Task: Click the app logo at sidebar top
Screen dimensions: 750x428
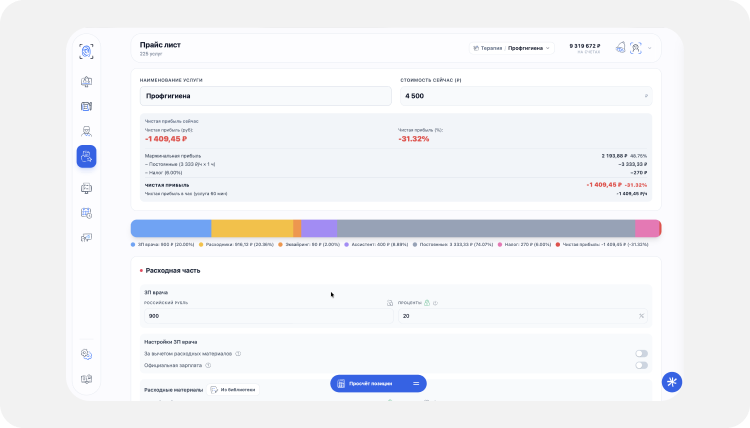Action: (x=86, y=51)
